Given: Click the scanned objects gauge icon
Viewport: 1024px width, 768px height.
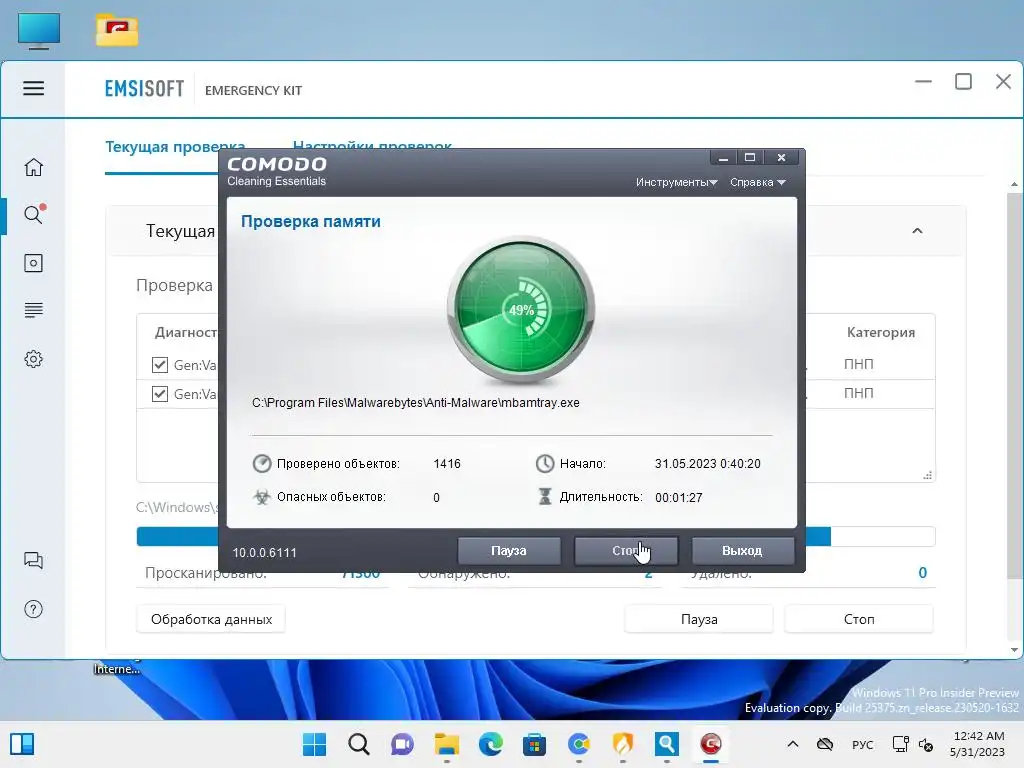Looking at the screenshot, I should coord(262,464).
